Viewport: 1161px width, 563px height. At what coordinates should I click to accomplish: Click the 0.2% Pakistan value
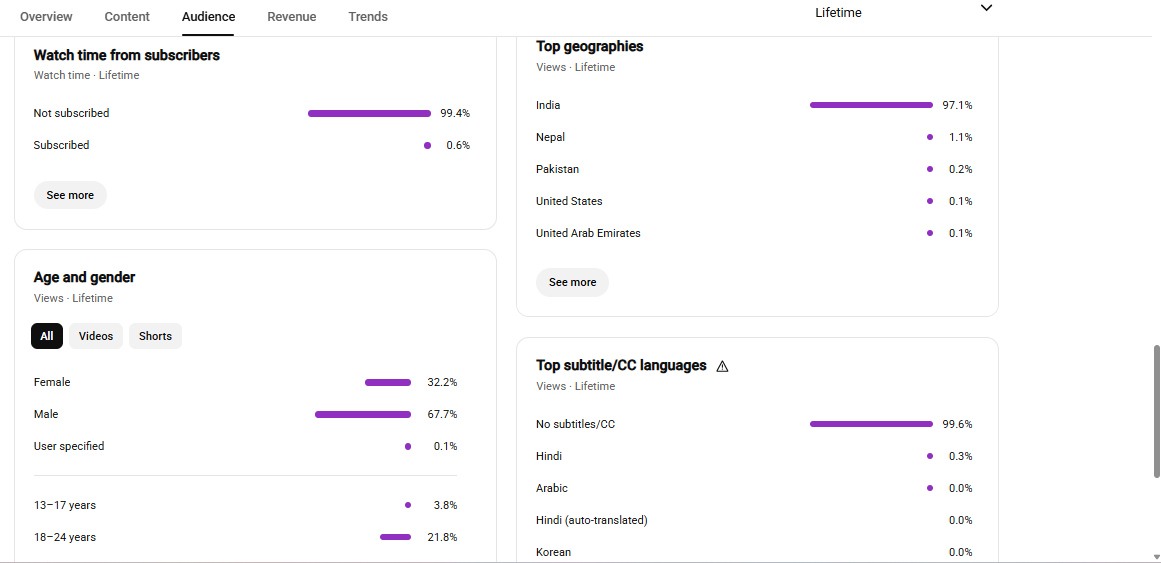[960, 169]
